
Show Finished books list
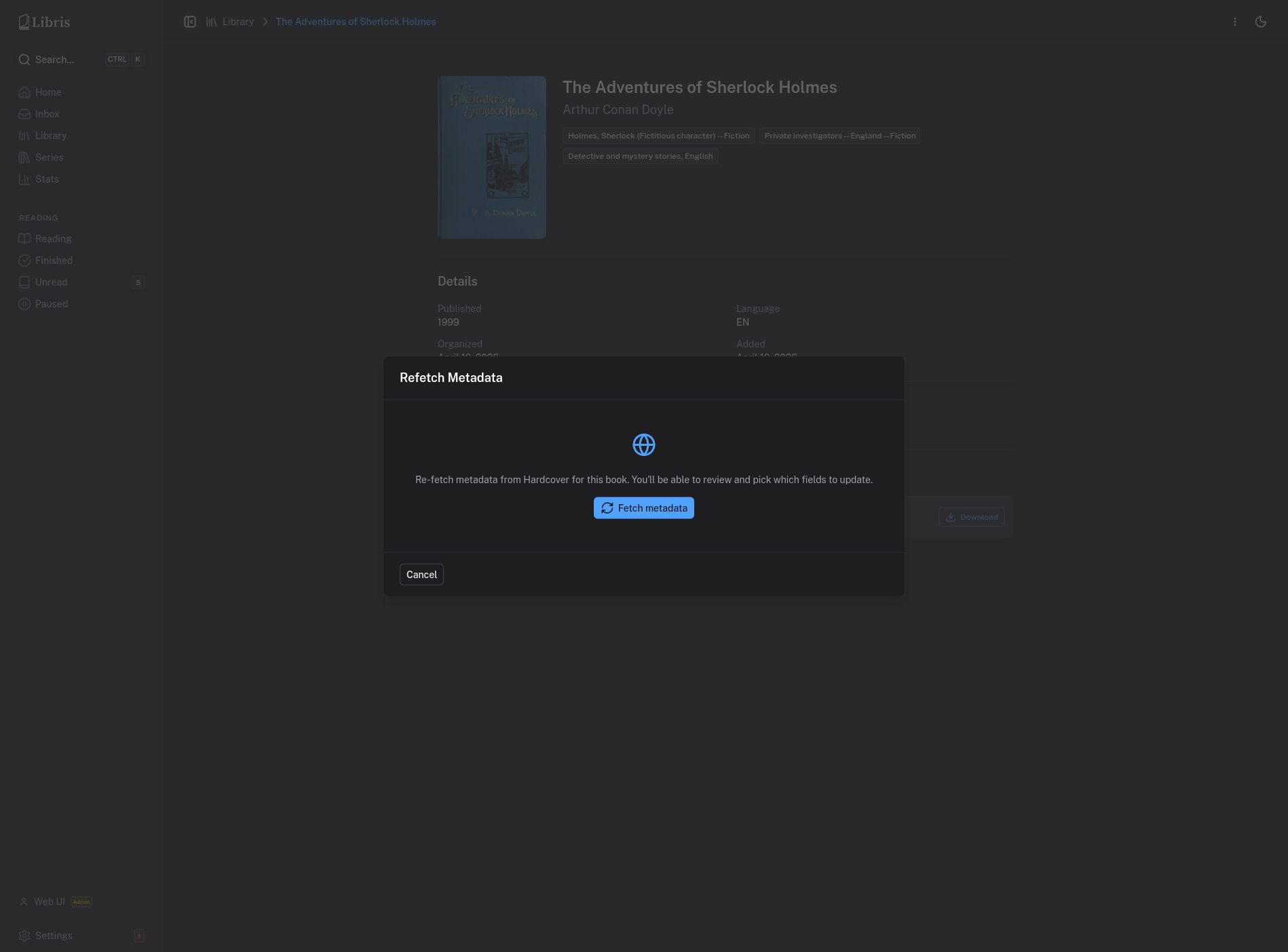pos(81,261)
